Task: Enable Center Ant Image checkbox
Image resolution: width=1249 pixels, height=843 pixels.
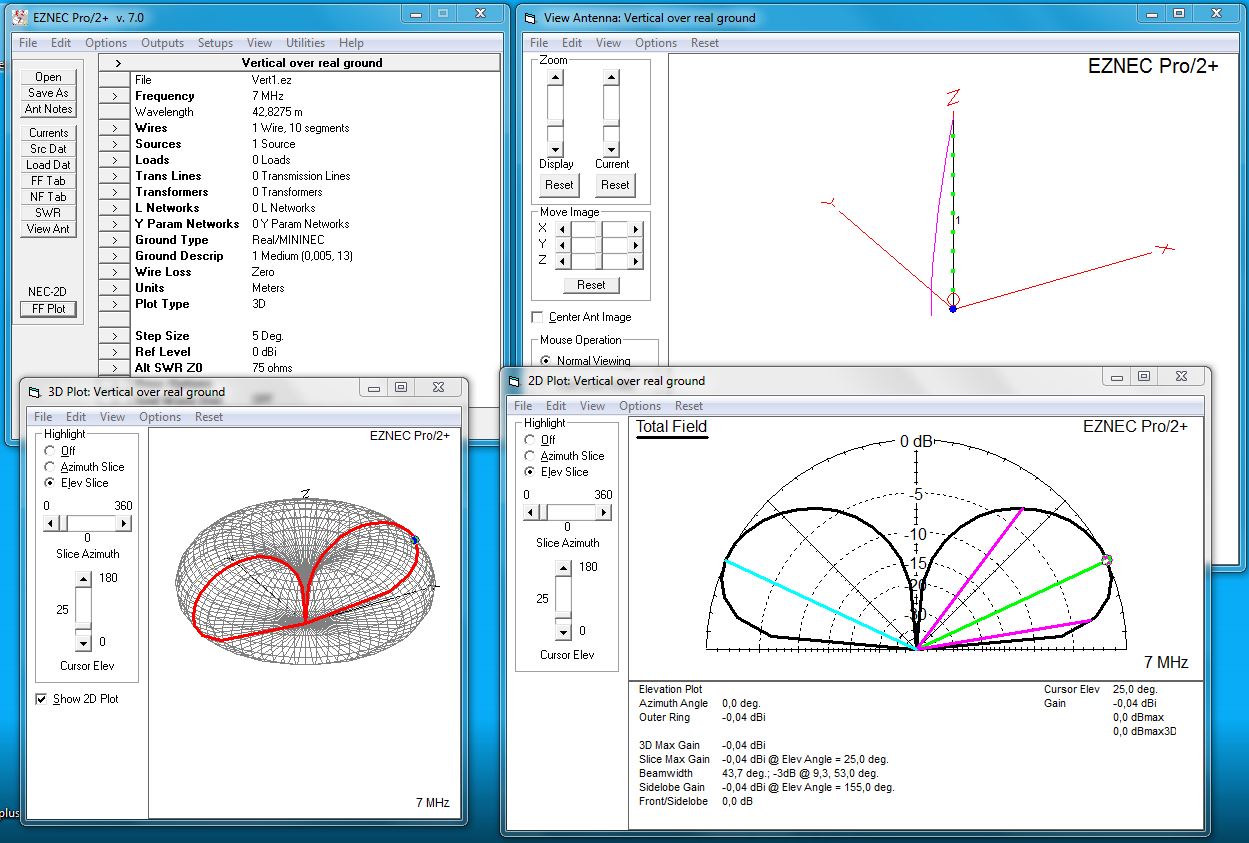Action: click(538, 317)
